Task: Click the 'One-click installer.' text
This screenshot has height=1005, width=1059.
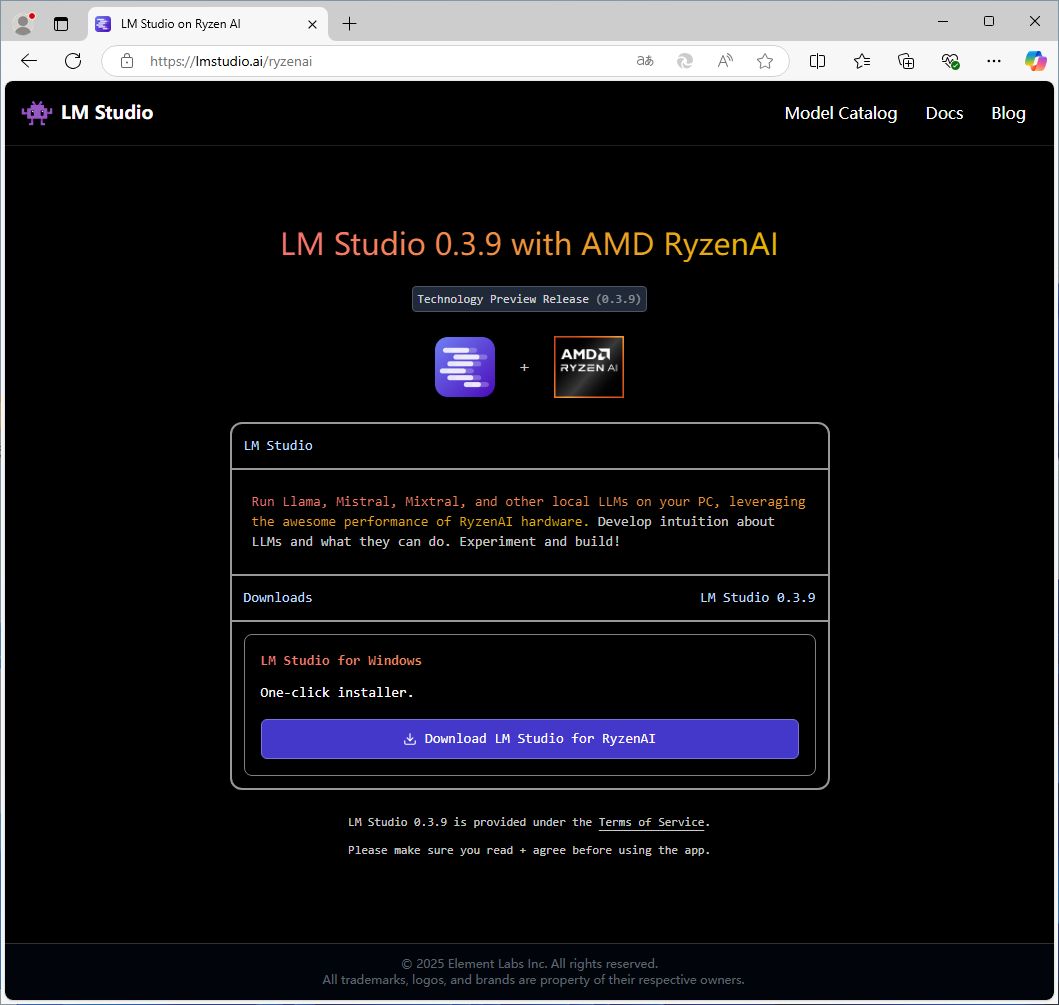Action: point(336,692)
